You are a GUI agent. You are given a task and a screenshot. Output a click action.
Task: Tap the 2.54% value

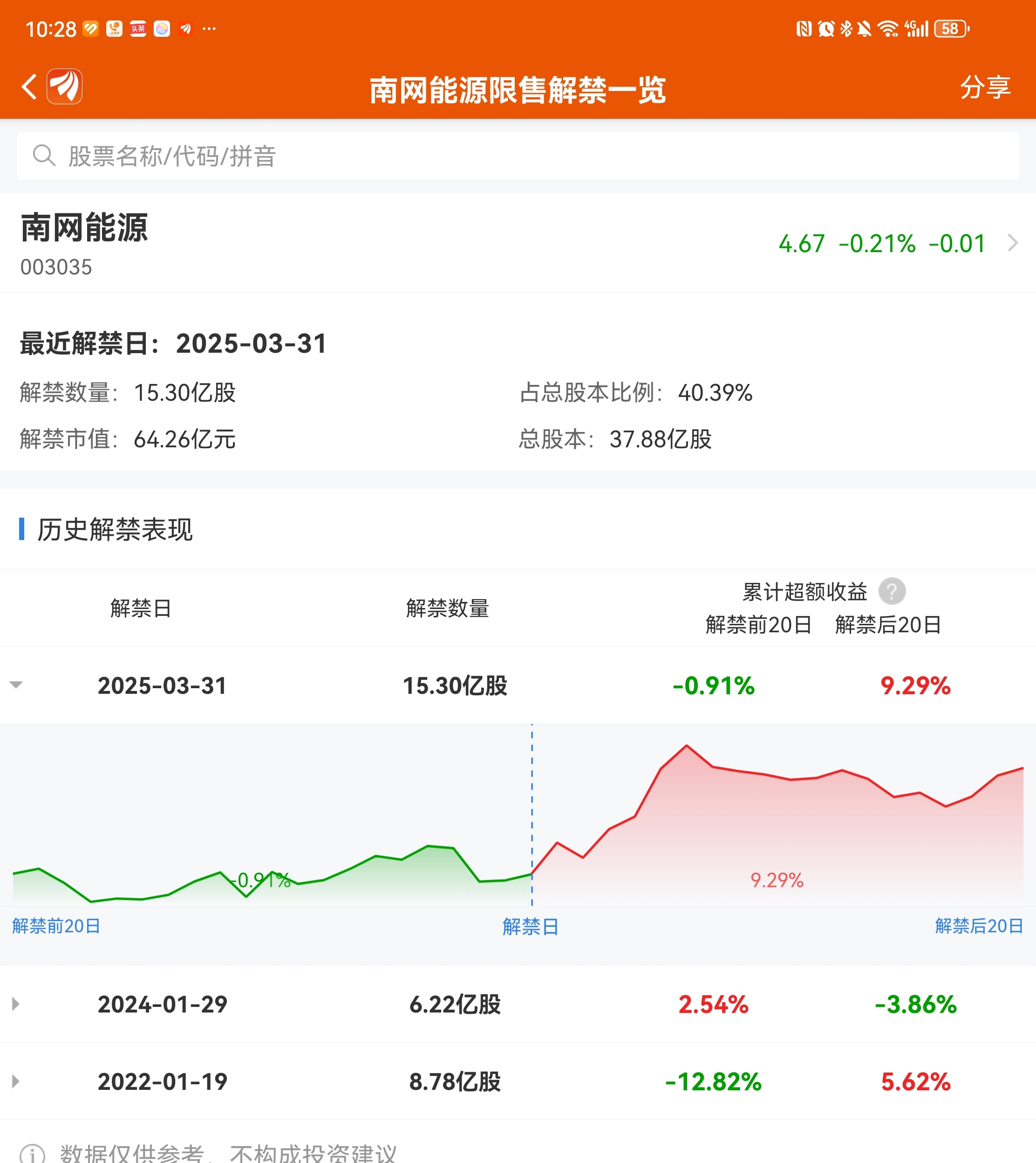click(x=713, y=1004)
